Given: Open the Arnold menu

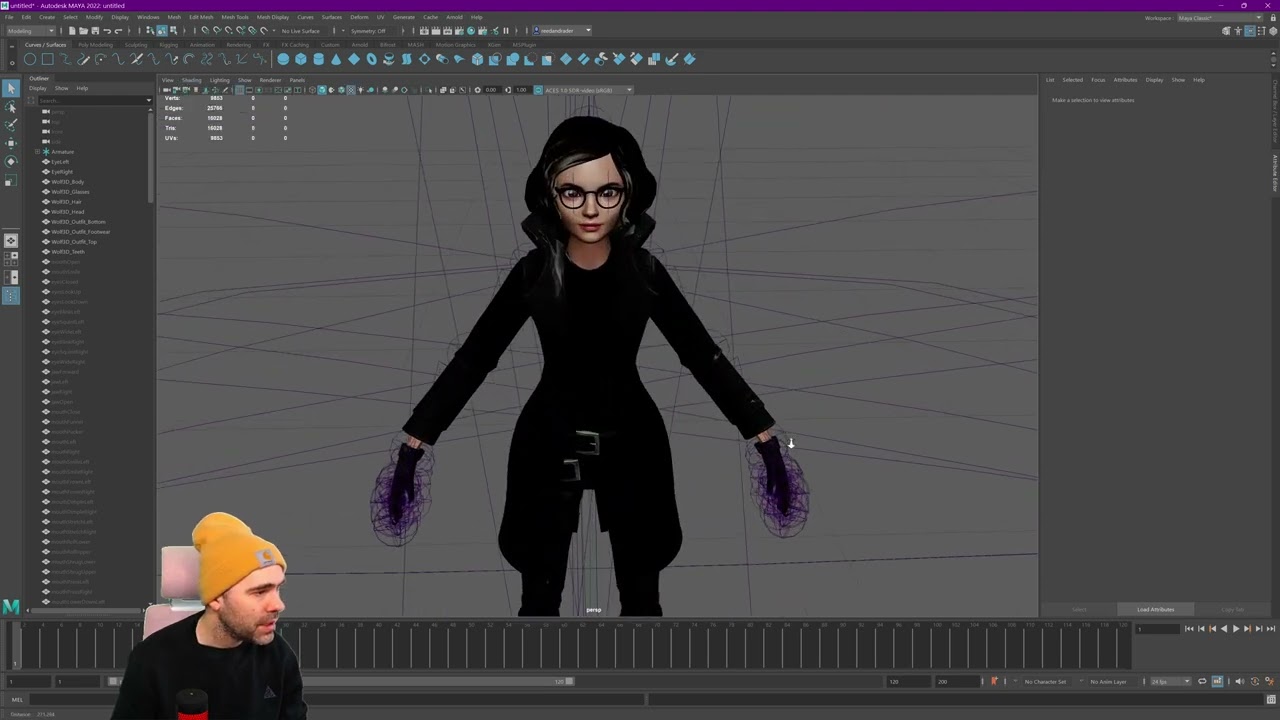Looking at the screenshot, I should click(x=454, y=17).
